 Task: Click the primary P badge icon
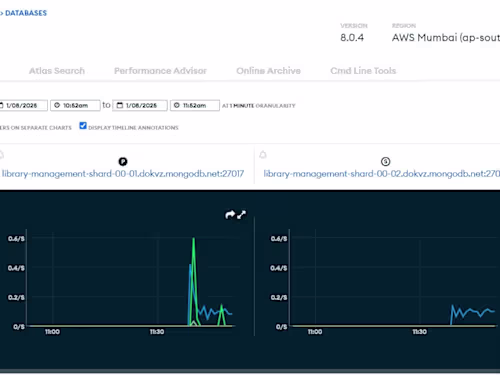pyautogui.click(x=123, y=162)
